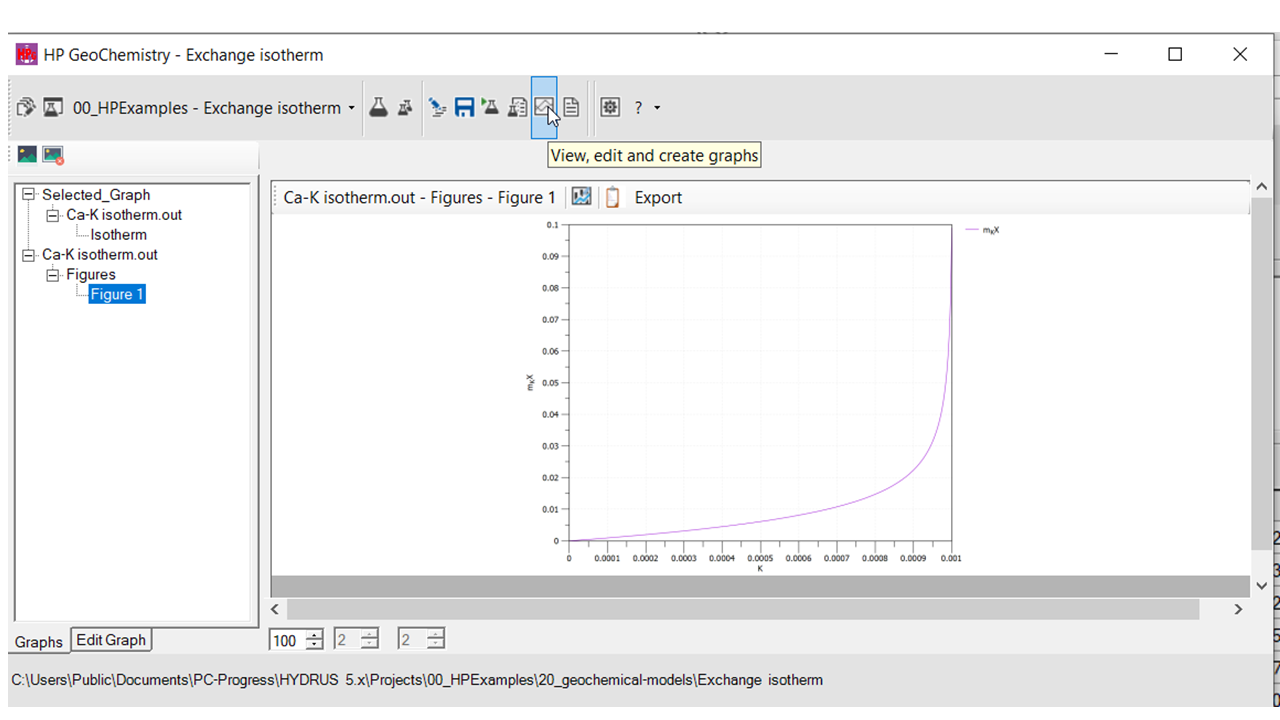1280x720 pixels.
Task: Open the View, edit and create graphs tool
Action: coord(544,107)
